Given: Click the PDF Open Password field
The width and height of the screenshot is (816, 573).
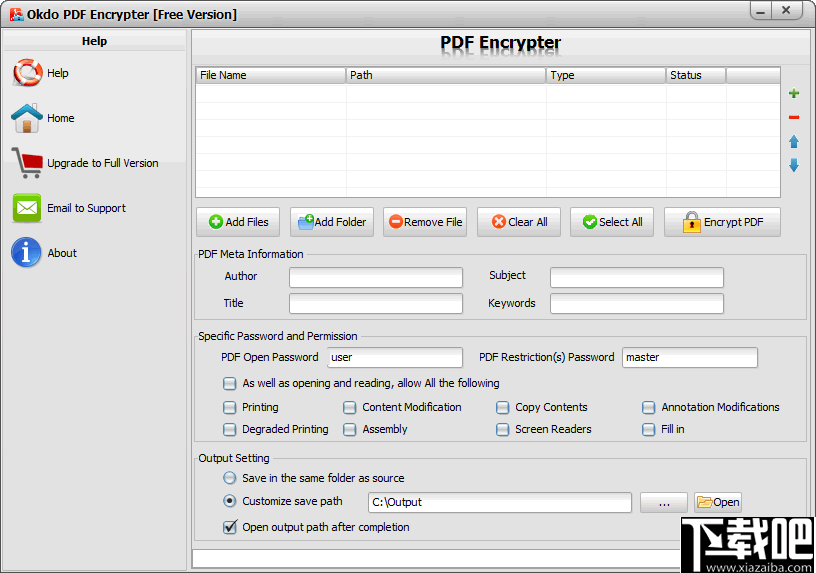Looking at the screenshot, I should pos(395,358).
